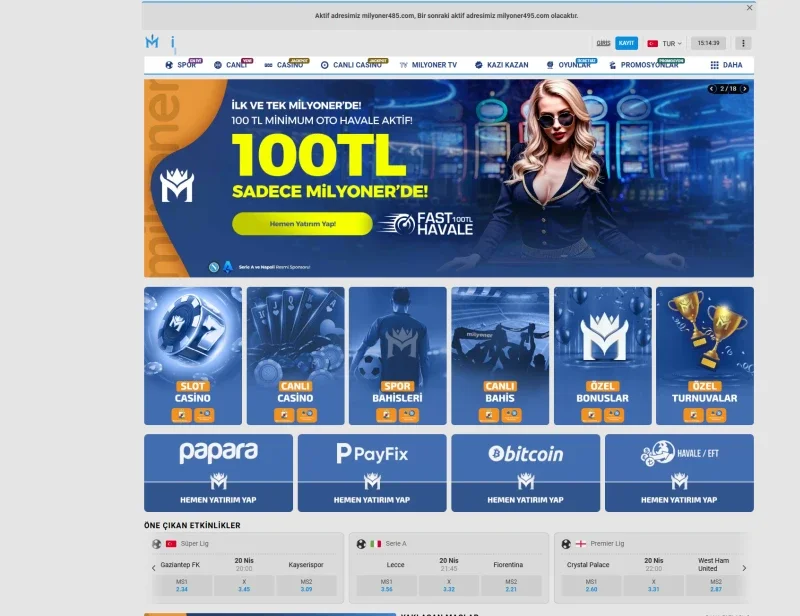Open the CANLI BAHİS card
This screenshot has height=616, width=800.
pyautogui.click(x=500, y=356)
